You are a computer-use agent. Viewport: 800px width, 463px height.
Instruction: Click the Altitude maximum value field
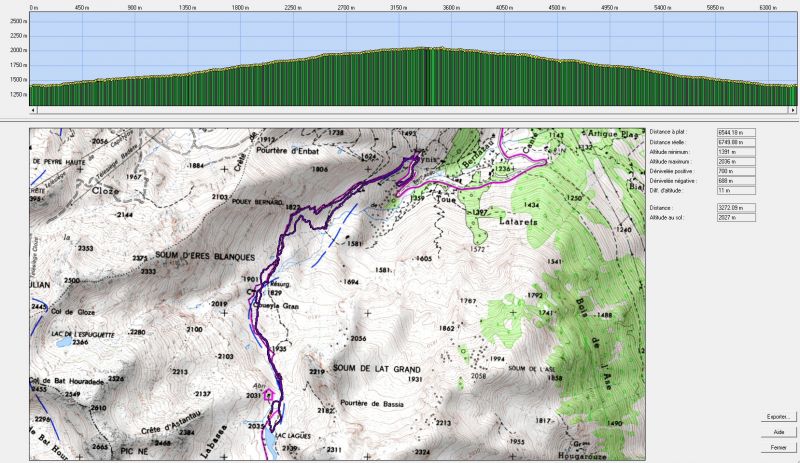tap(735, 161)
